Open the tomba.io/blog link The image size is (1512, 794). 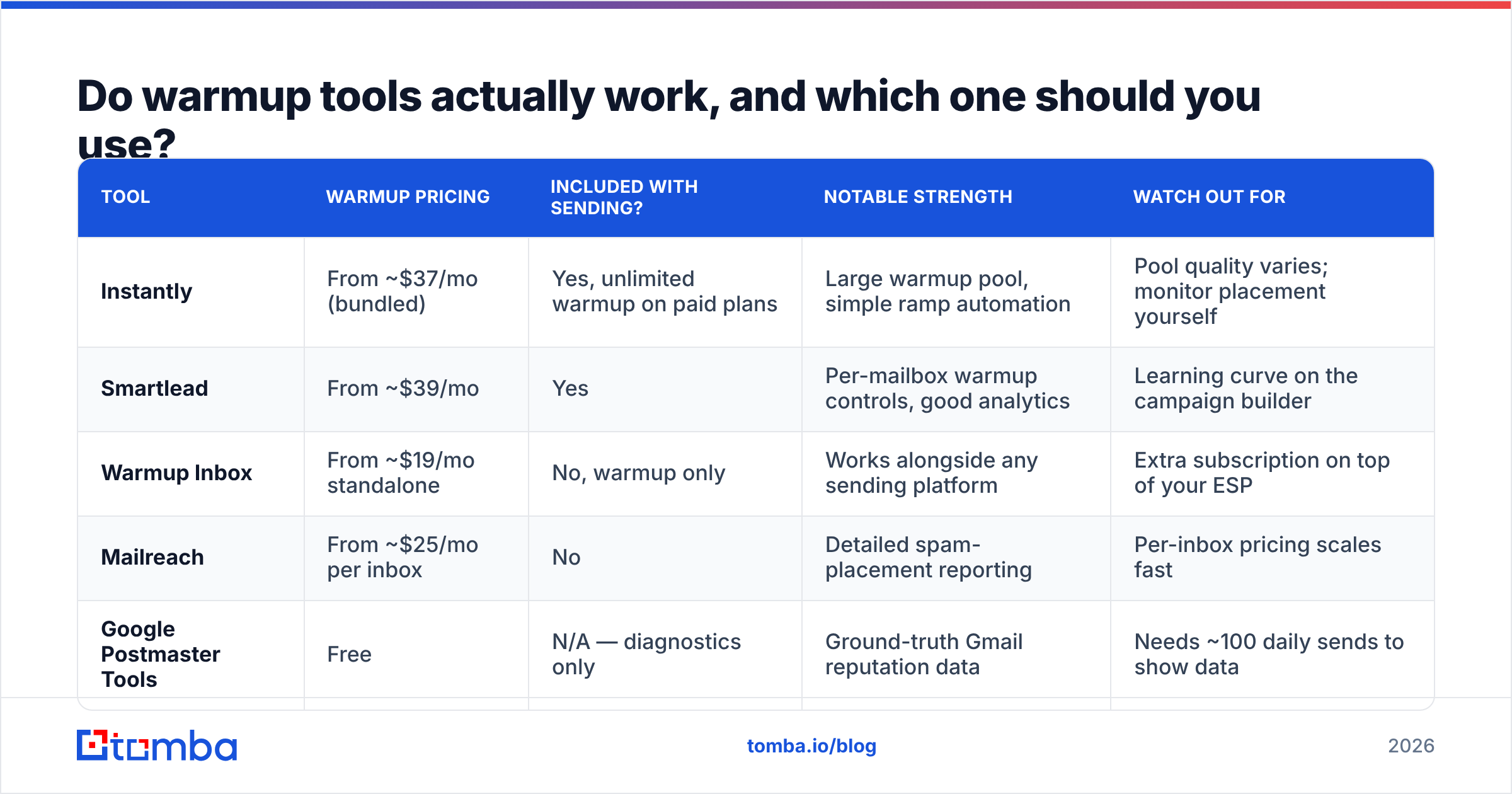coord(811,746)
